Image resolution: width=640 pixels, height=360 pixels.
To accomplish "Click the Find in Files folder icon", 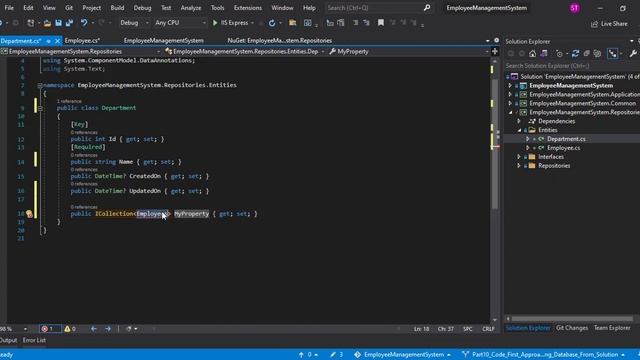I will click(292, 23).
